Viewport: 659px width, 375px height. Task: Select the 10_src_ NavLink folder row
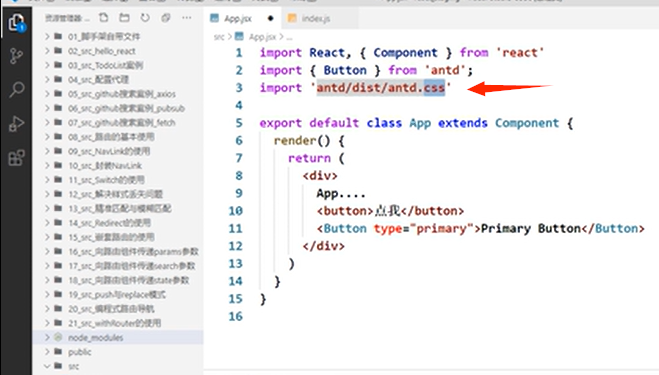118,165
